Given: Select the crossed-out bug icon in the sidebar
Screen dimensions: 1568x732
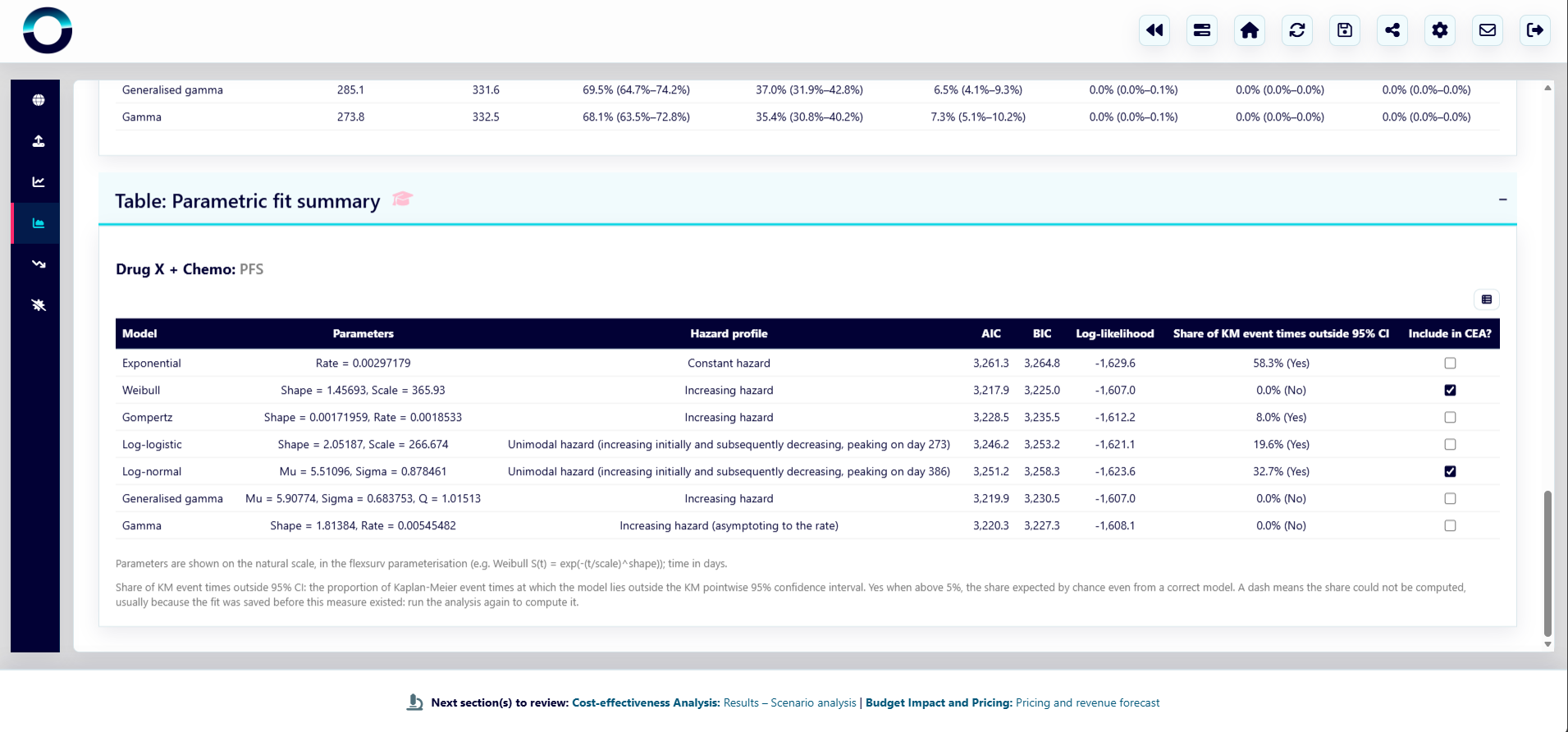Looking at the screenshot, I should (x=39, y=305).
